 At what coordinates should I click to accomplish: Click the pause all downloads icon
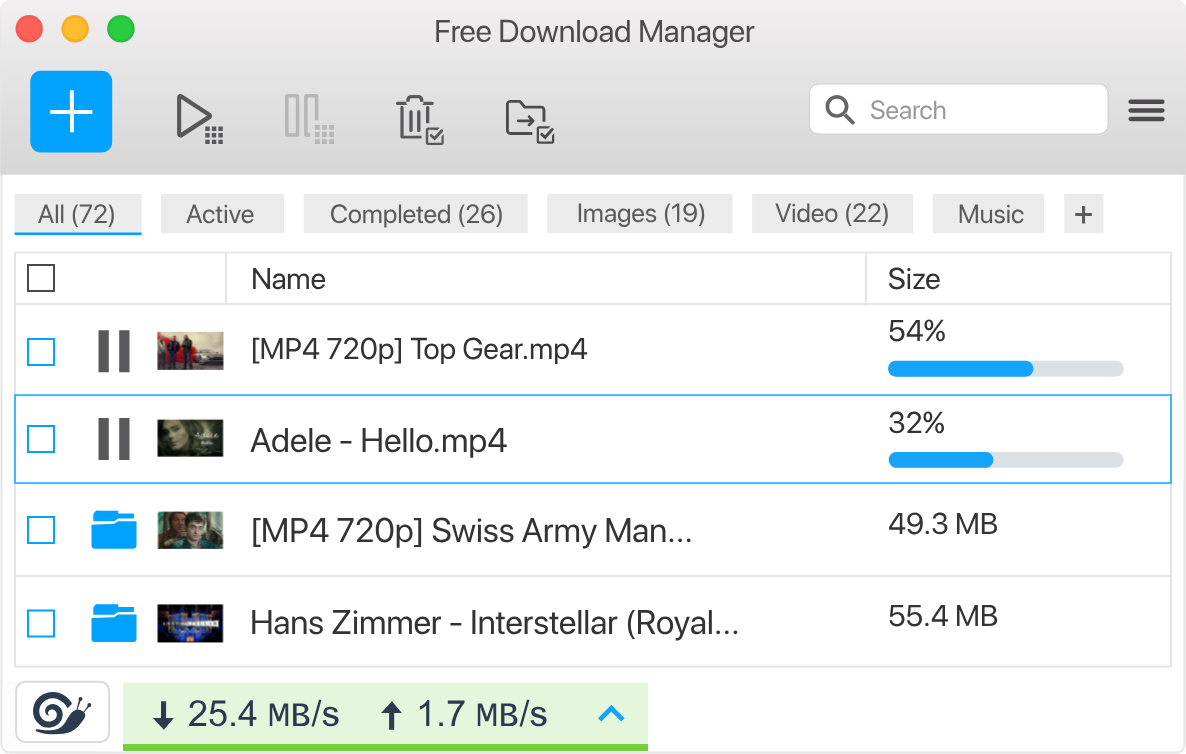pos(308,118)
